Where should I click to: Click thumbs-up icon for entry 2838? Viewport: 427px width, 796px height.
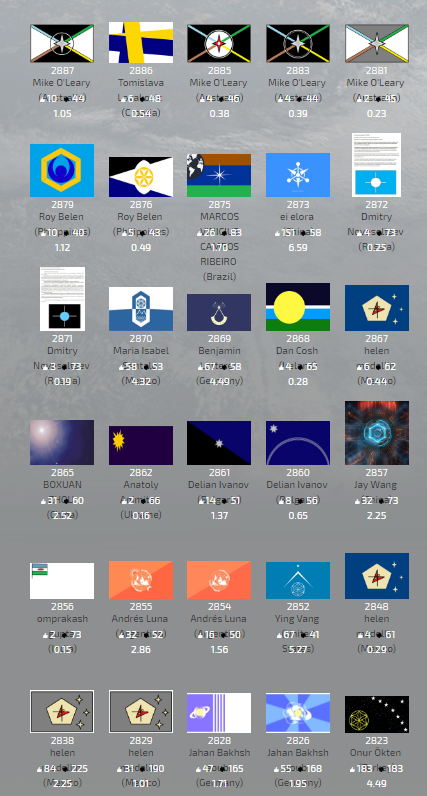coord(39,769)
